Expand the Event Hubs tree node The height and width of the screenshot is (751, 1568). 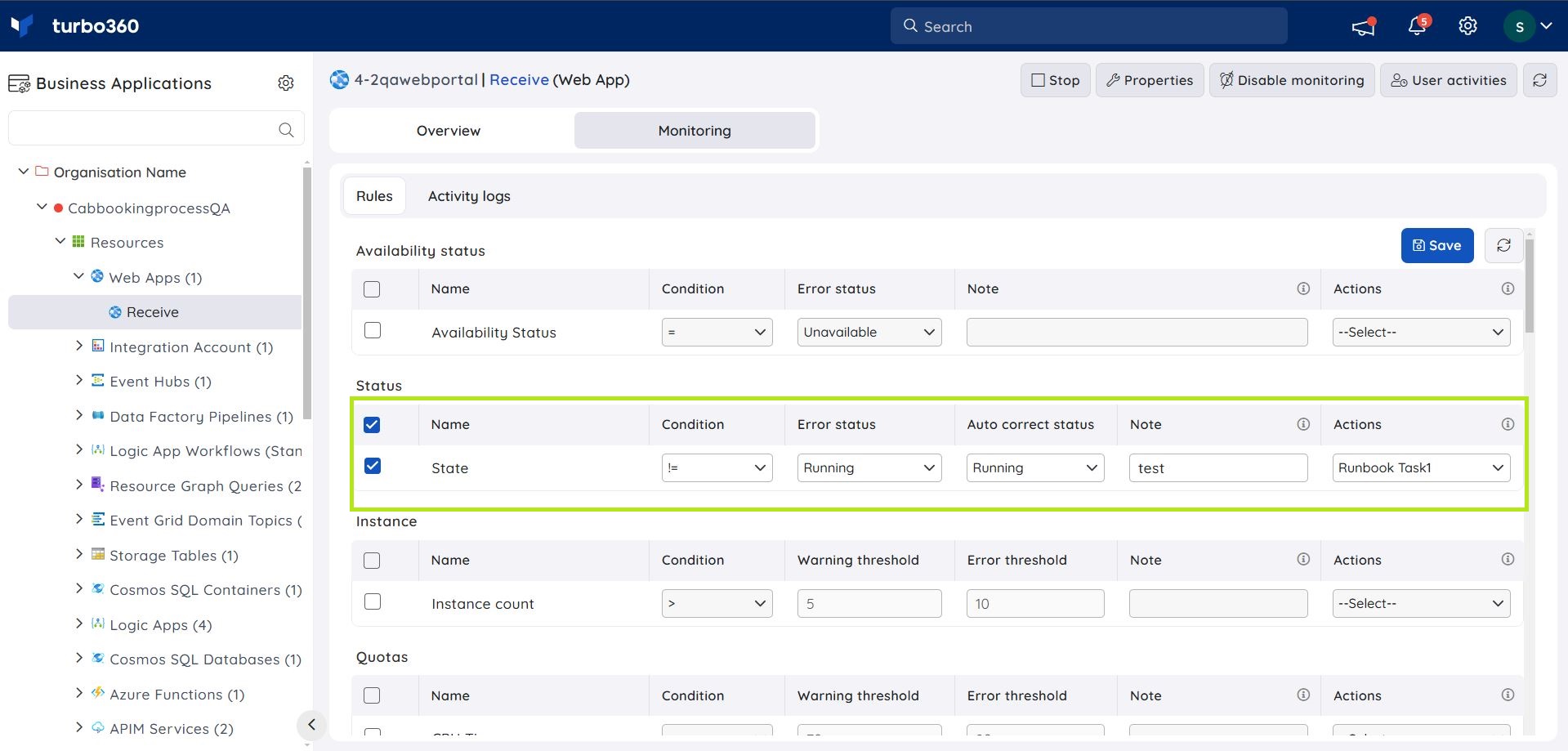point(79,380)
